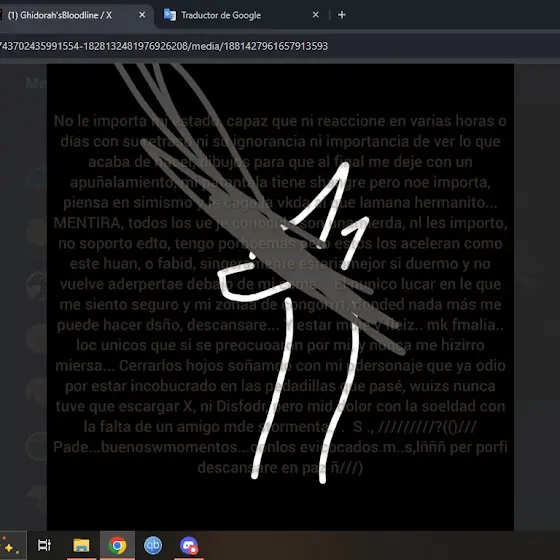
Task: Open qBittorrent from the taskbar
Action: pyautogui.click(x=153, y=545)
